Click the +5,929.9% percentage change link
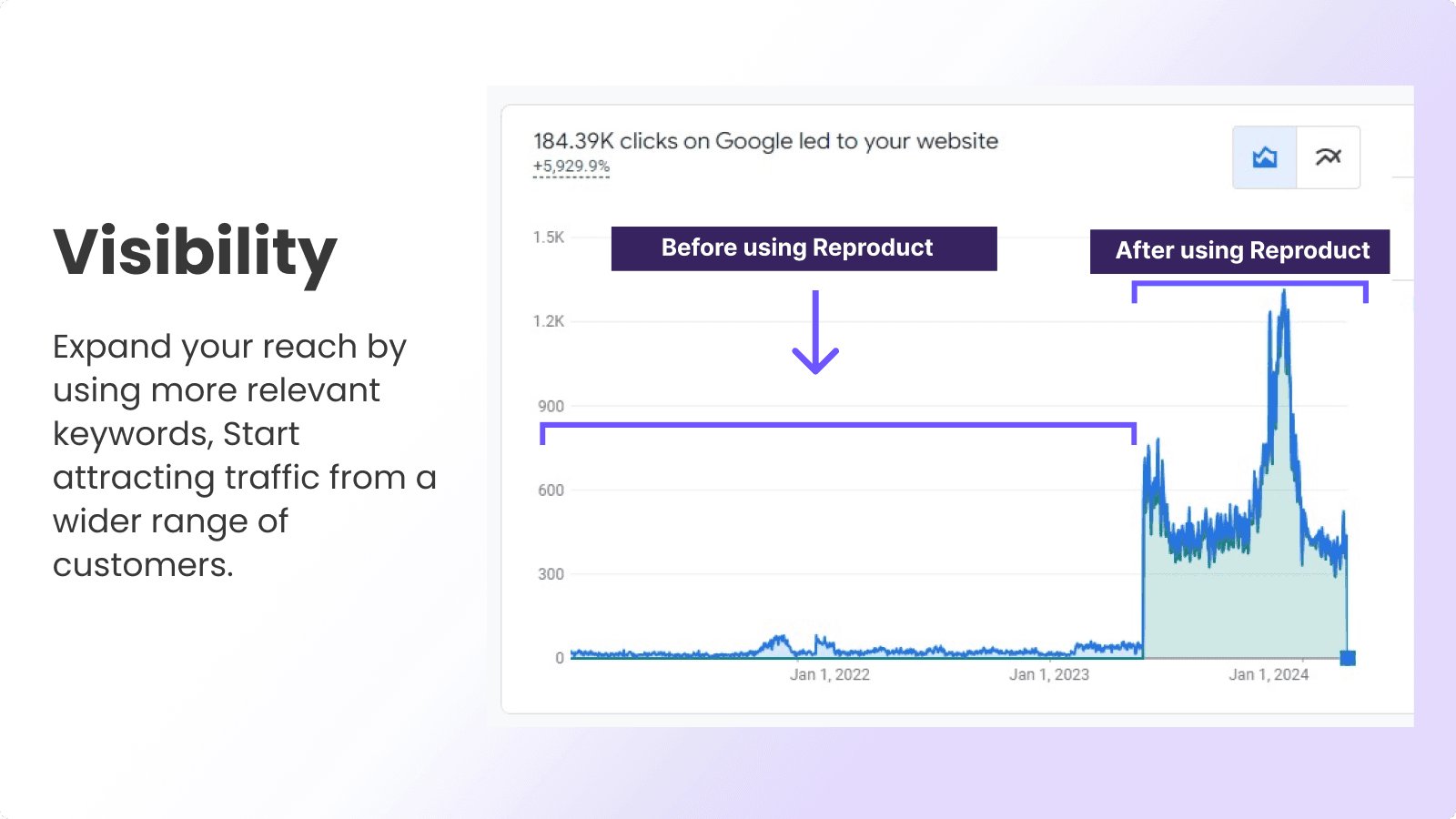This screenshot has height=819, width=1456. tap(571, 167)
